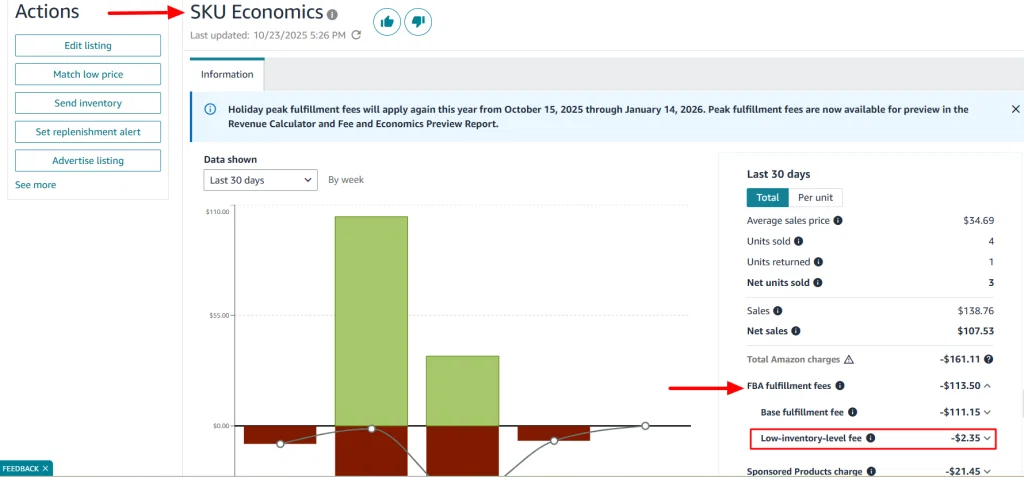This screenshot has width=1024, height=477.
Task: Click help question icon after -$161.11
Action: point(989,359)
